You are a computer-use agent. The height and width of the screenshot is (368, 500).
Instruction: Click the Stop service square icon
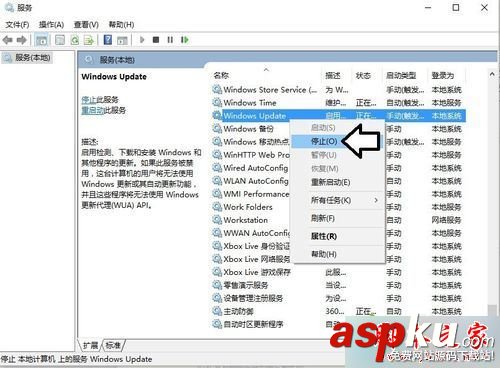156,40
